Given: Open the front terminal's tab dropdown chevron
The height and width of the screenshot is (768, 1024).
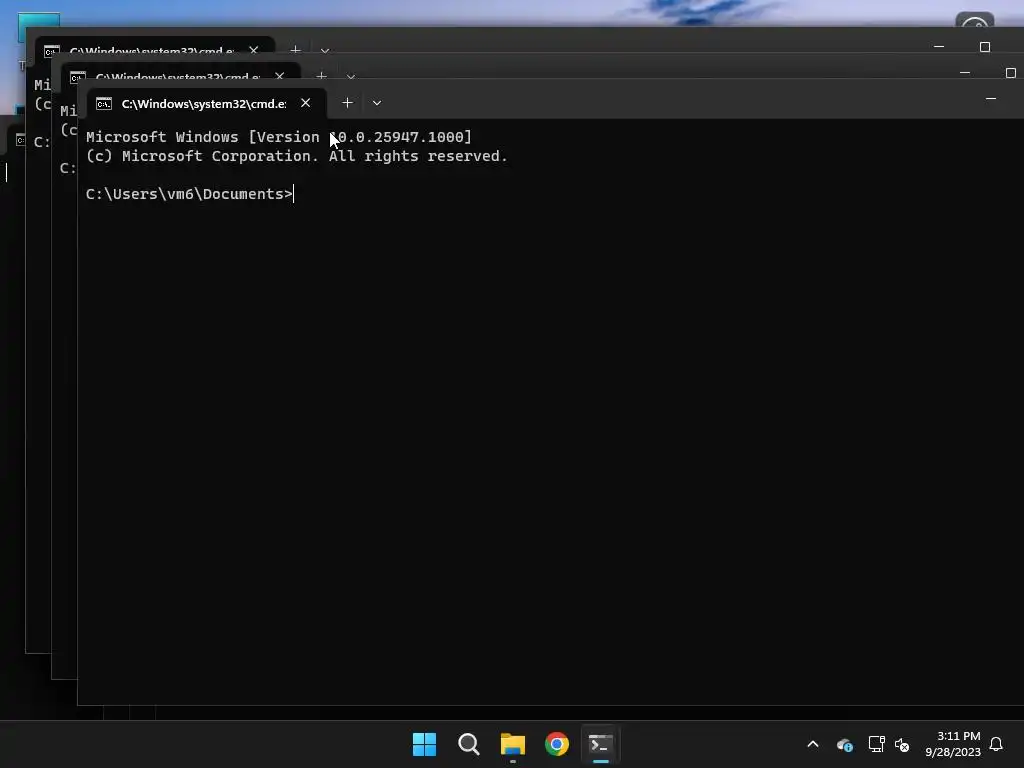Looking at the screenshot, I should coord(377,103).
